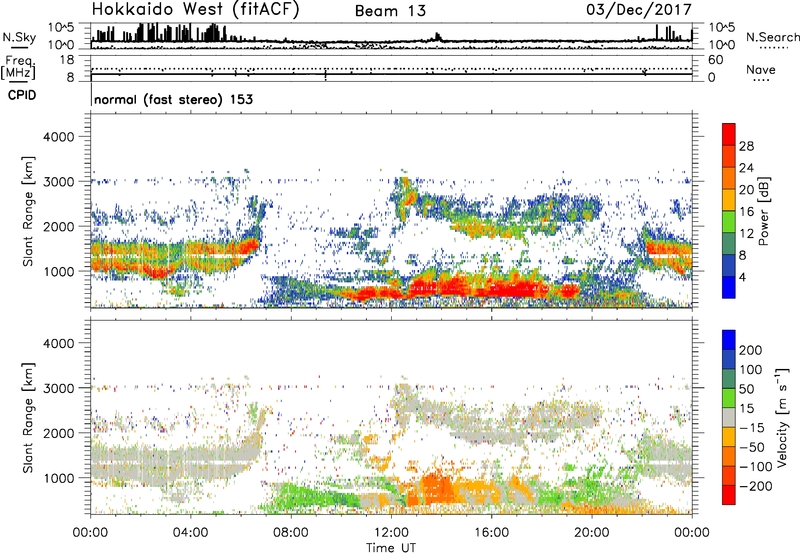The image size is (800, 554).
Task: Click the "4000" tick of the power panel
Action: tap(58, 137)
